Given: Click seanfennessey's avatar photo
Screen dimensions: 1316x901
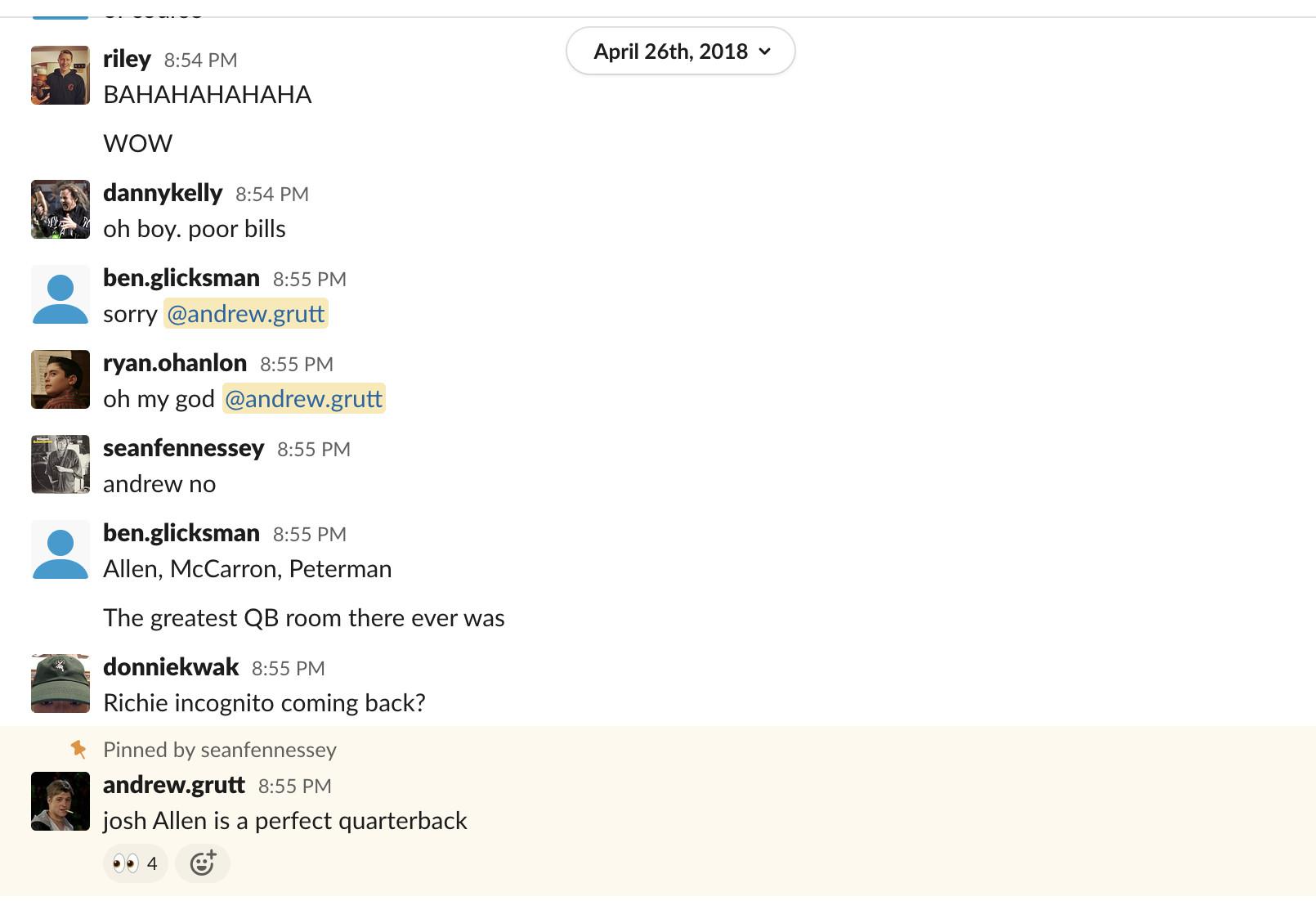Looking at the screenshot, I should click(60, 464).
